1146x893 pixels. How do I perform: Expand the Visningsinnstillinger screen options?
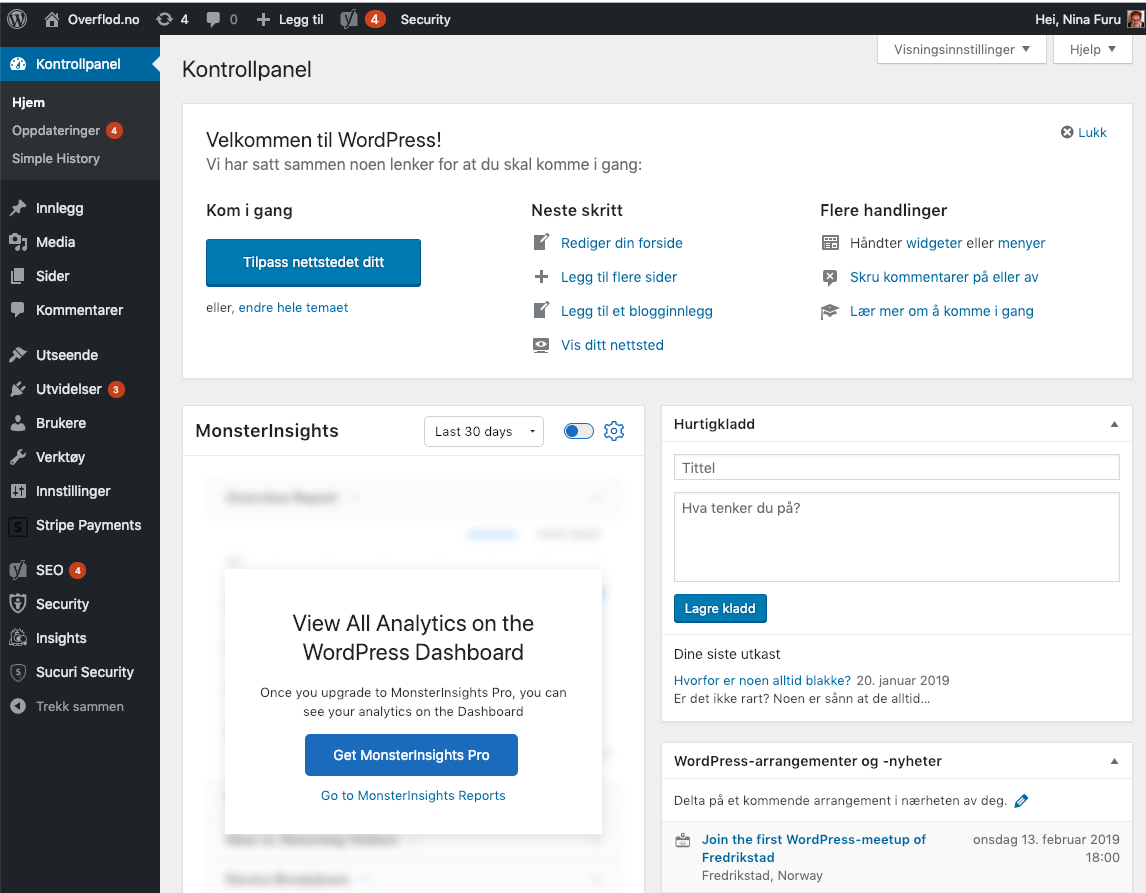(962, 50)
